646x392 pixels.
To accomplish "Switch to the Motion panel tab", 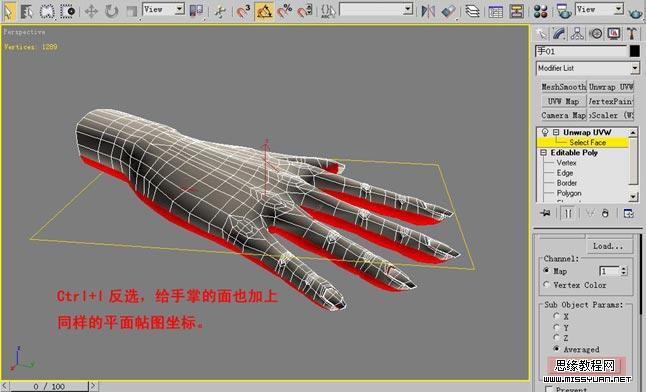I will [x=596, y=33].
